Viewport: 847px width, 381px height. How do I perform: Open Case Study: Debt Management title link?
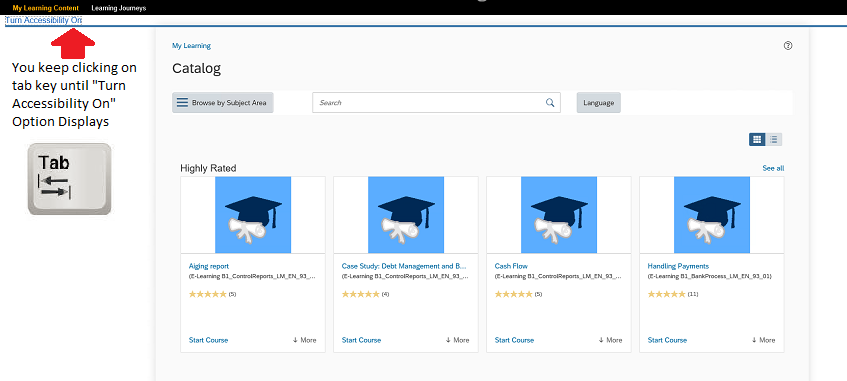pos(404,266)
